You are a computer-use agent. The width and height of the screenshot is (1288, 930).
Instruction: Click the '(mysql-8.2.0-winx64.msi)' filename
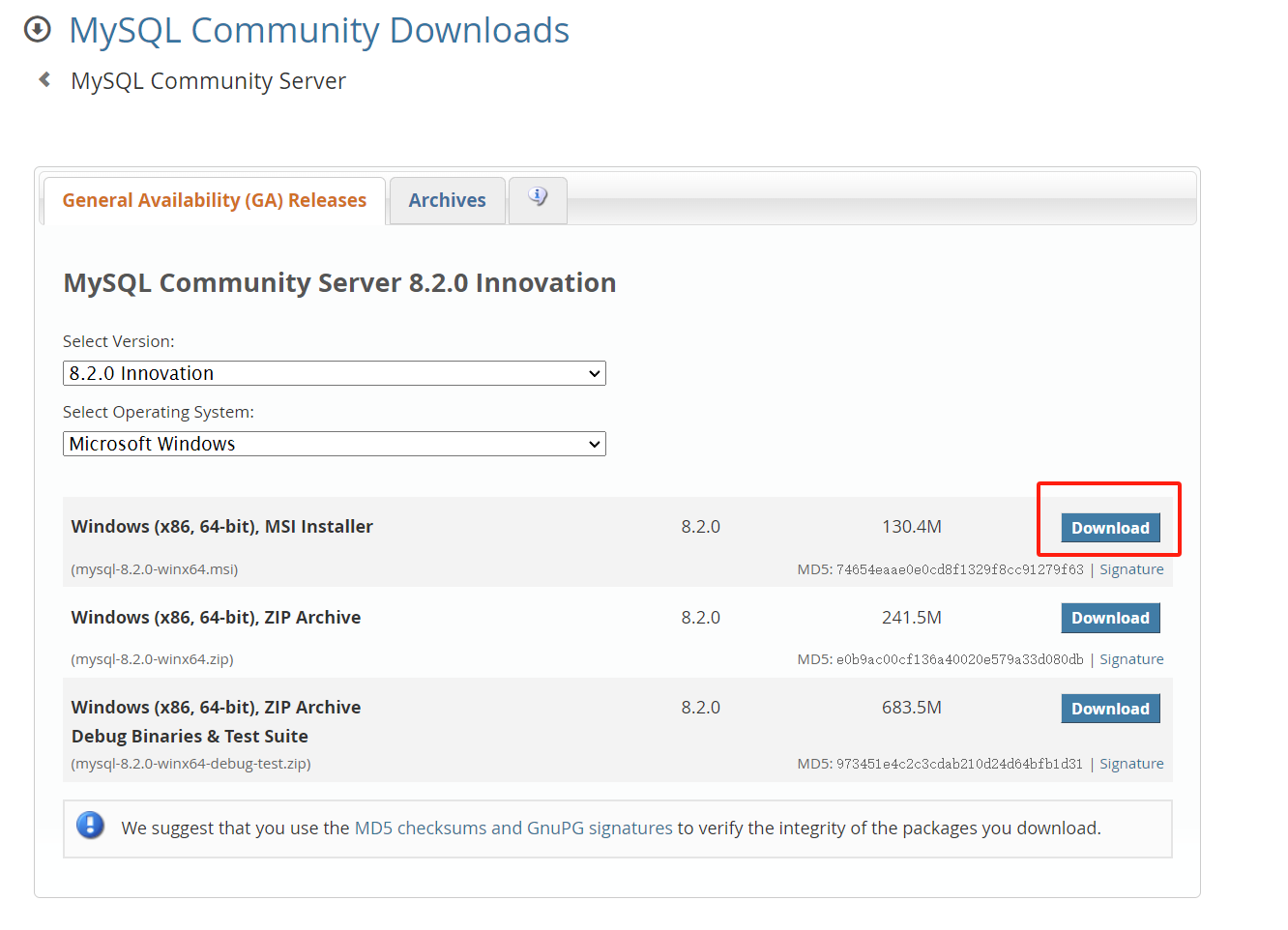[155, 569]
